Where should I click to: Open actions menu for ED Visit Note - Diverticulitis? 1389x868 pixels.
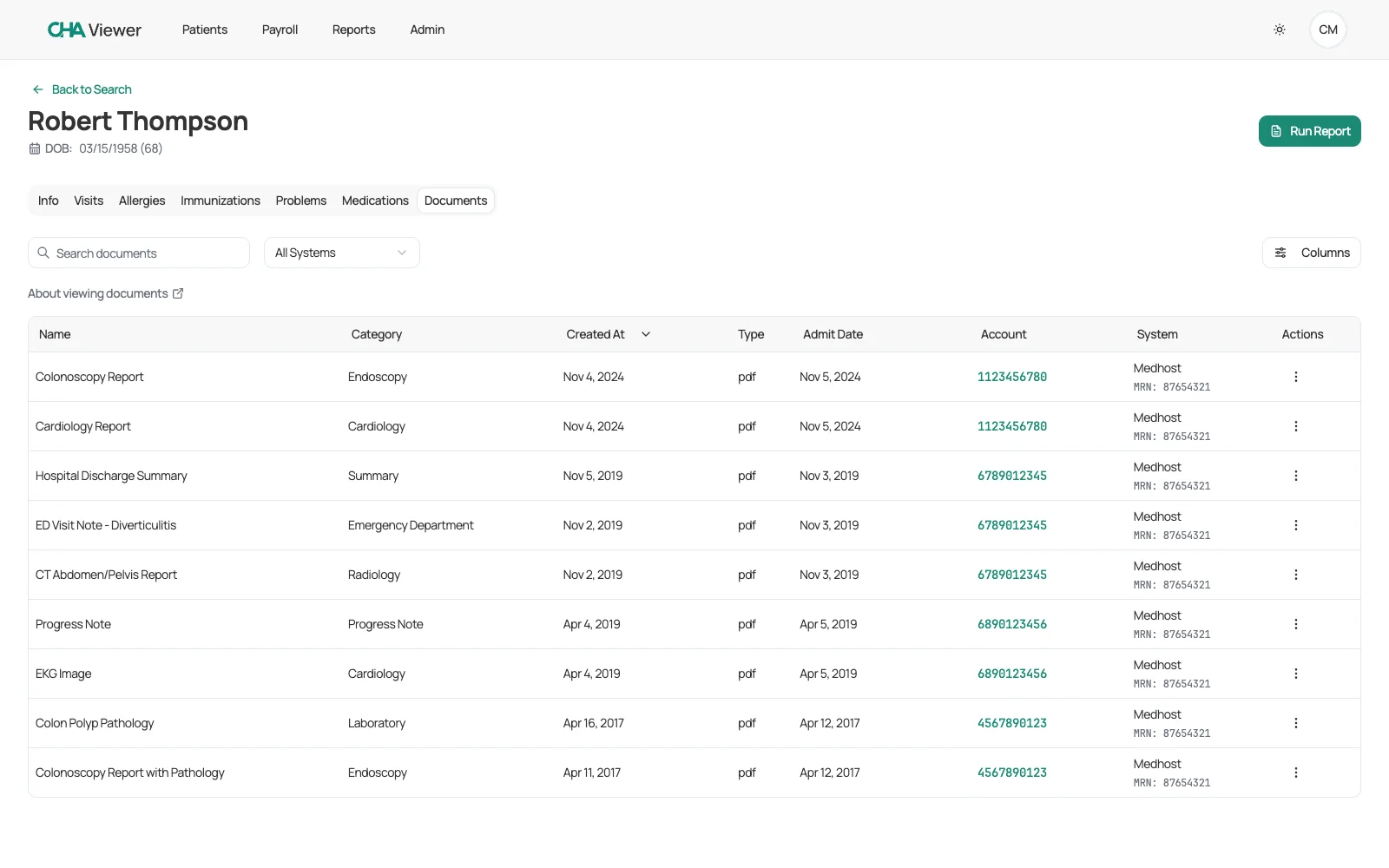tap(1296, 525)
